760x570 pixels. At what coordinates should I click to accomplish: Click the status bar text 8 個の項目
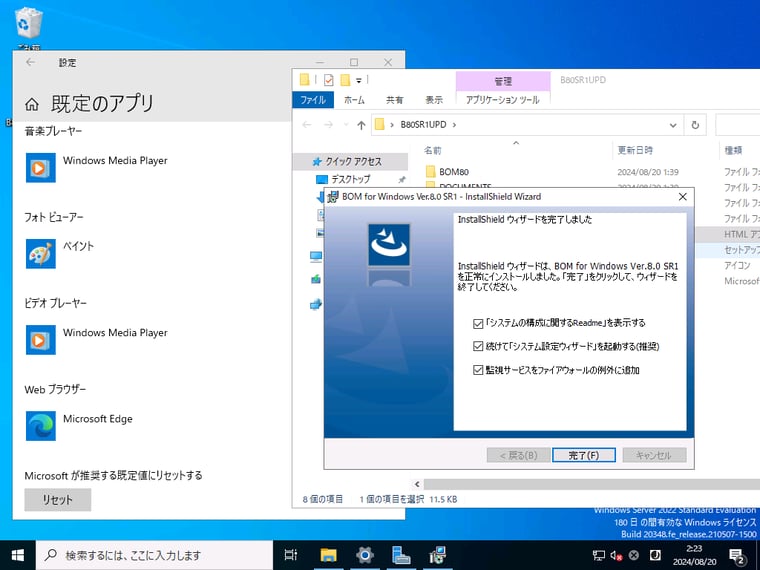[323, 499]
